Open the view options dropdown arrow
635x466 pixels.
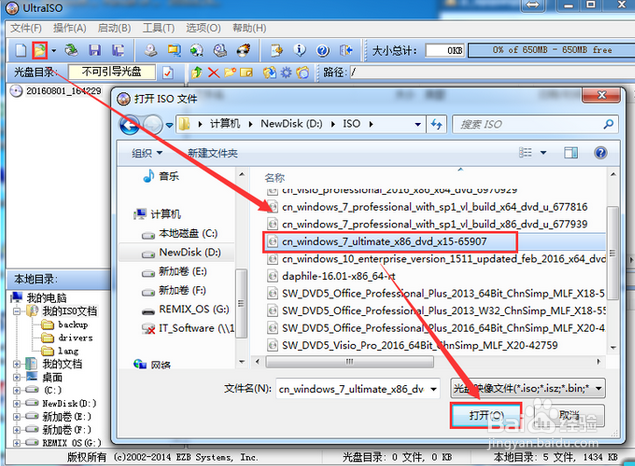pos(543,153)
